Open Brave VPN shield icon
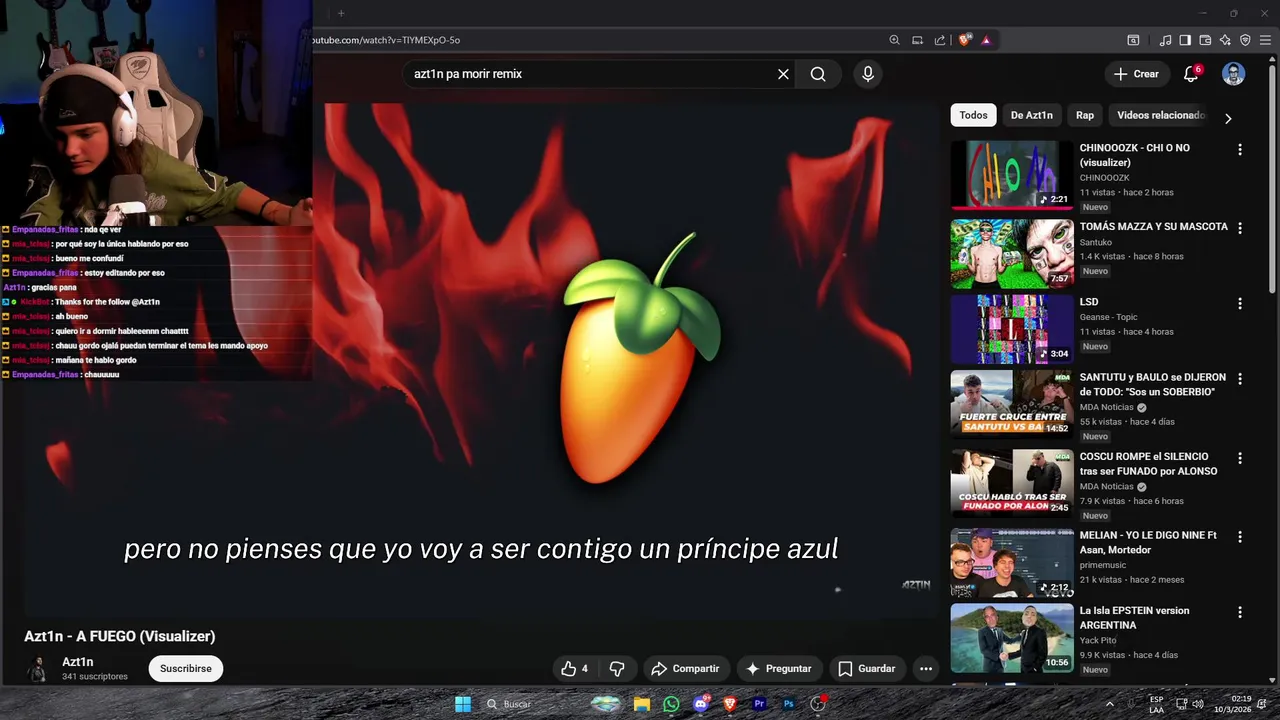 [1245, 40]
